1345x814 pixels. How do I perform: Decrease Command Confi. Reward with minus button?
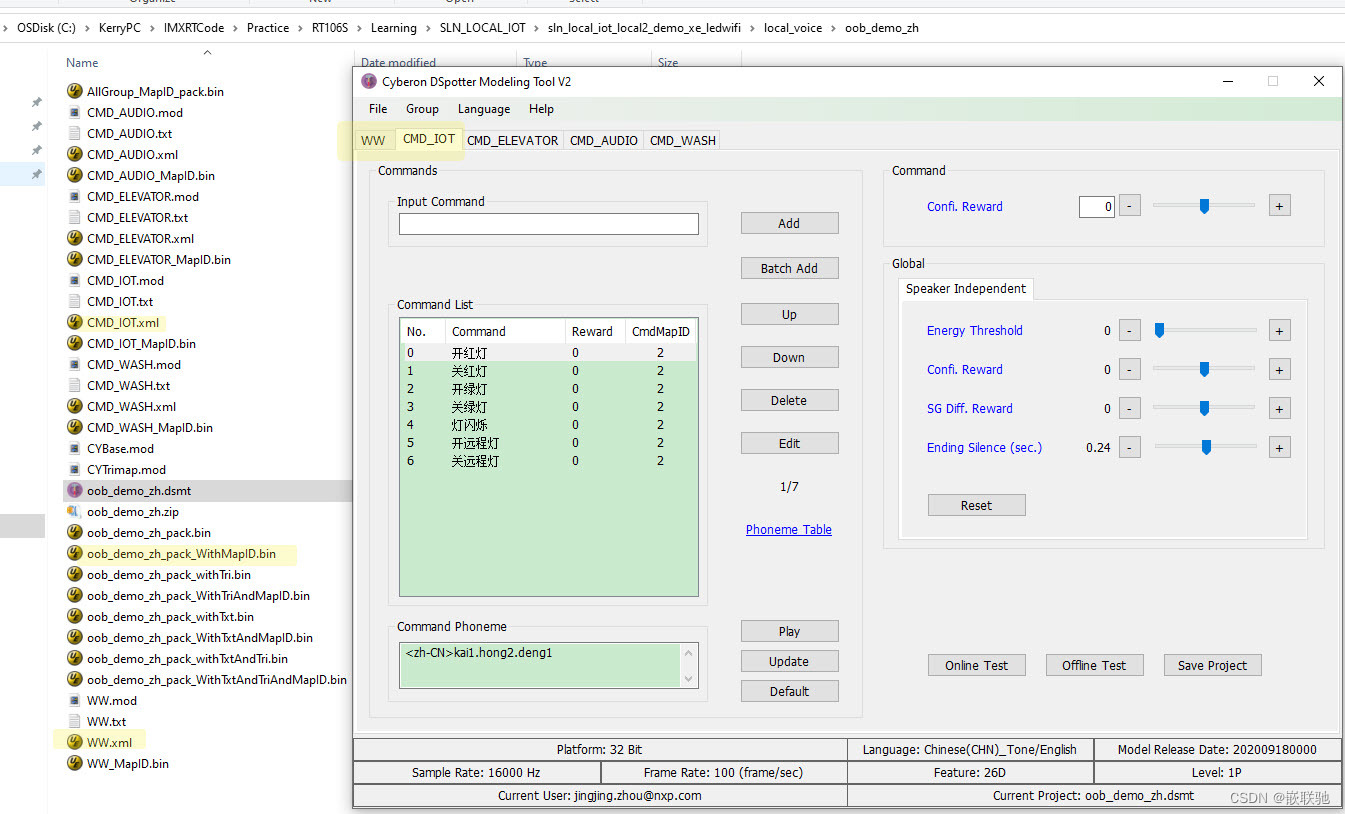click(x=1129, y=206)
